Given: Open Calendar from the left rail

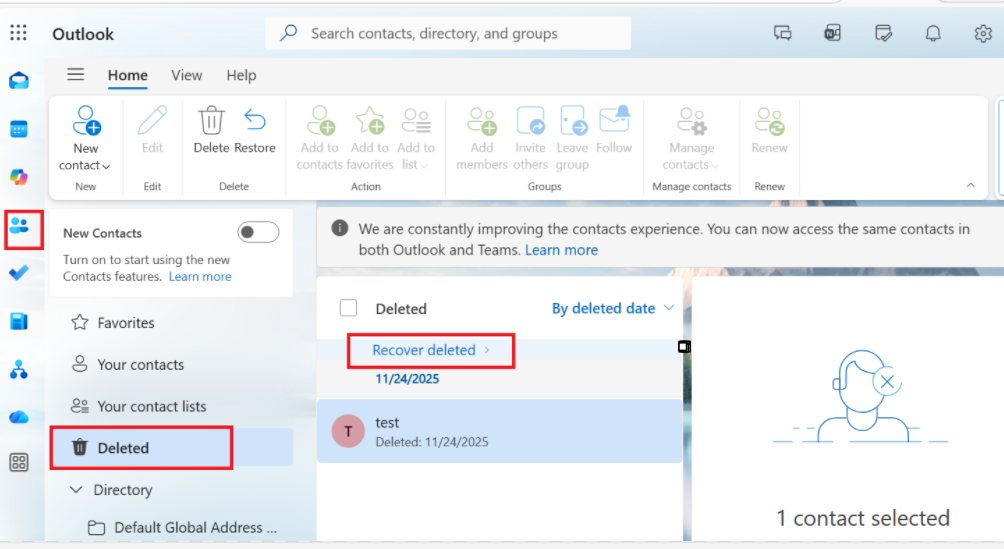Looking at the screenshot, I should tap(19, 129).
